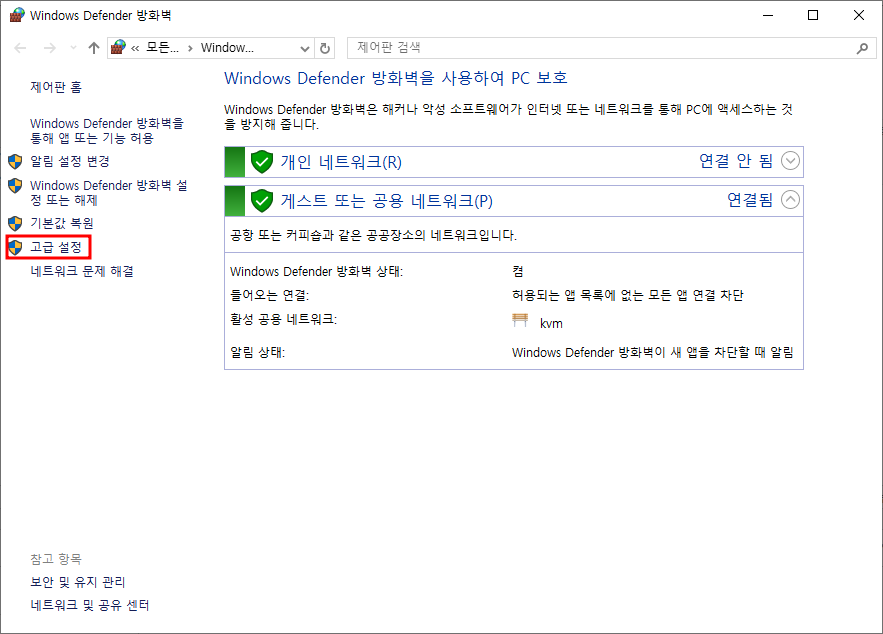The height and width of the screenshot is (634, 883).
Task: Open recent locations dropdown arrow
Action: [73, 48]
